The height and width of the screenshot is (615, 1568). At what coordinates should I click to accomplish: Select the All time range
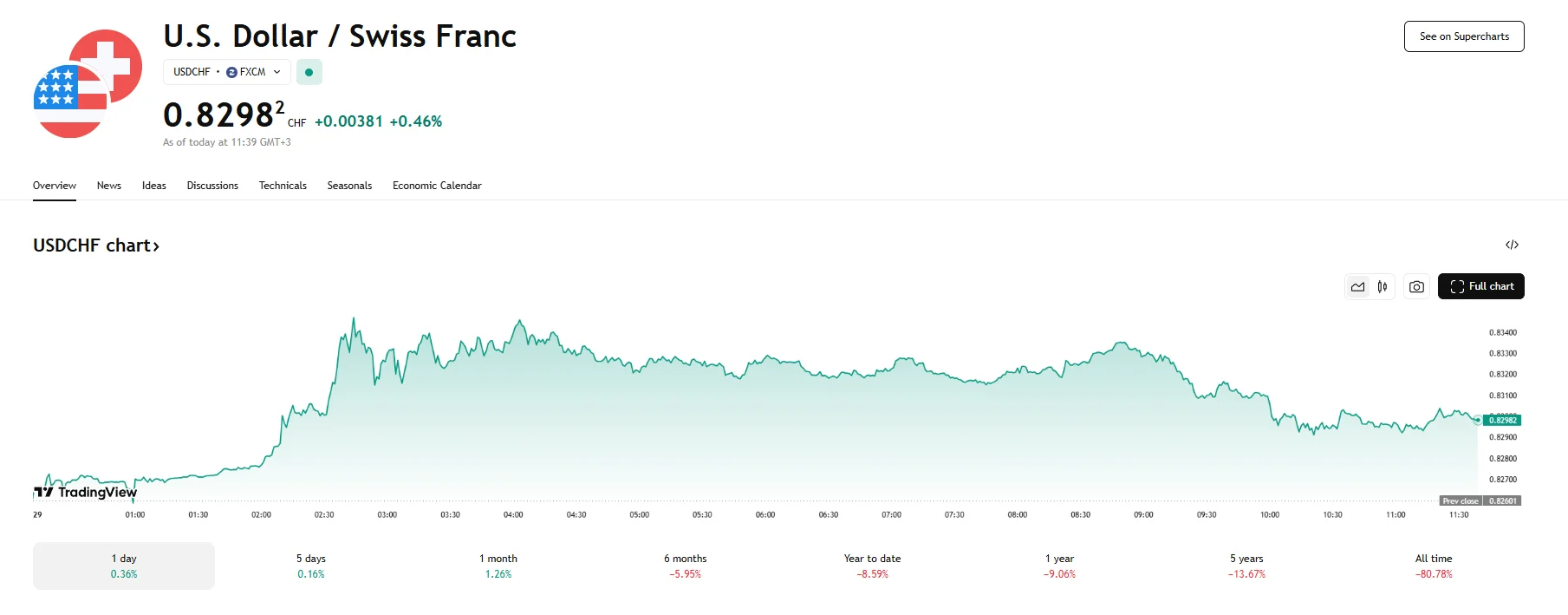pos(1434,566)
